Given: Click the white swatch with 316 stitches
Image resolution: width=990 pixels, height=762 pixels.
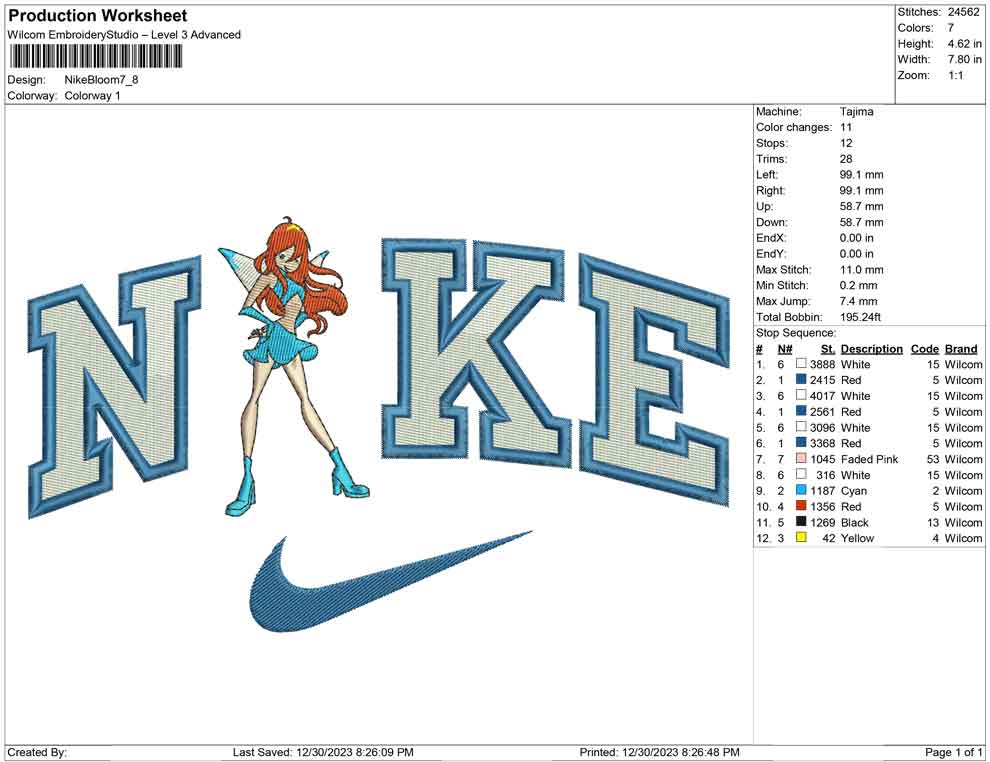Looking at the screenshot, I should click(x=801, y=474).
